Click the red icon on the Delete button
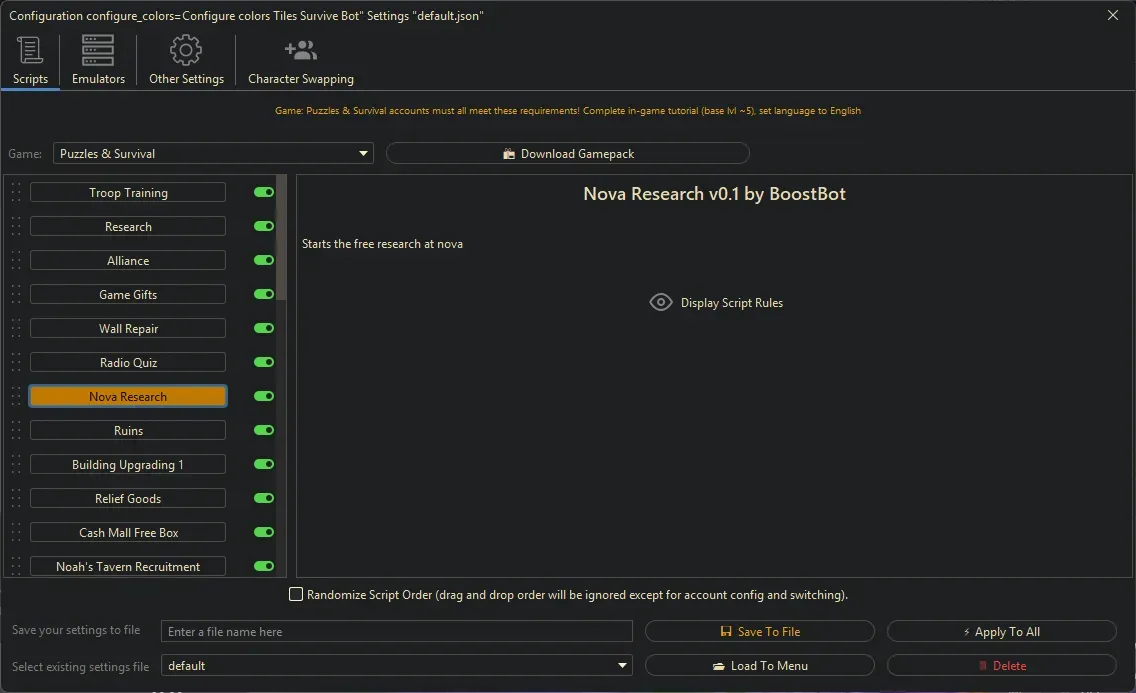1136x693 pixels. pyautogui.click(x=984, y=665)
